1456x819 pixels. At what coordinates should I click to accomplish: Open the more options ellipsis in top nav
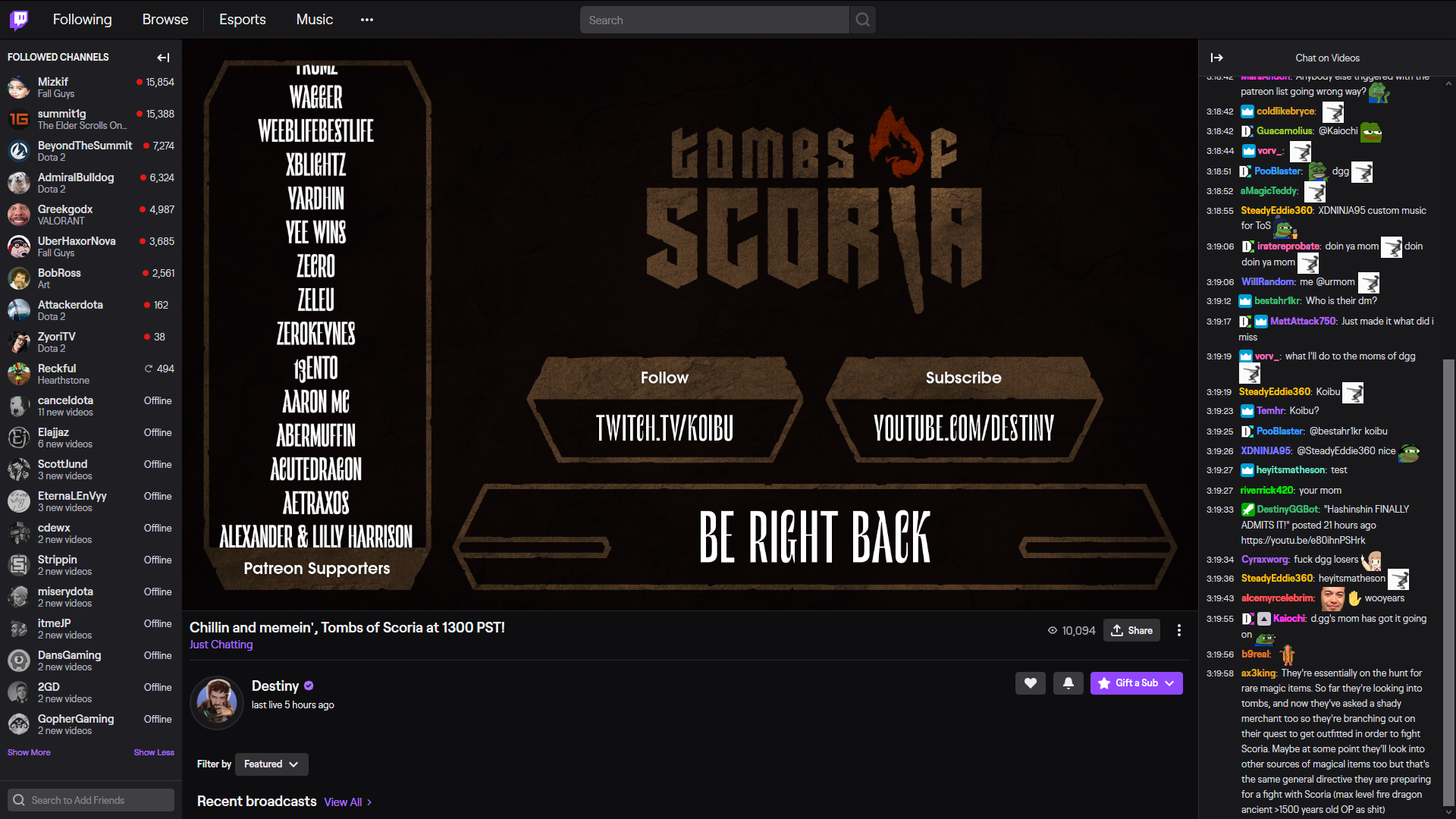[367, 20]
